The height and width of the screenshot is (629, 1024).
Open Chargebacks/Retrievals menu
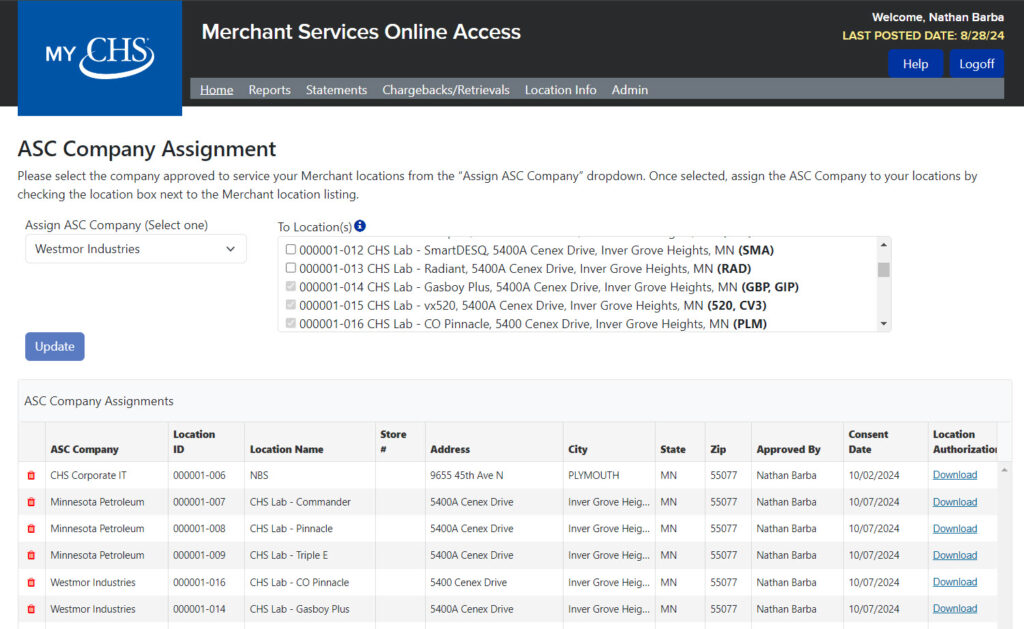(445, 89)
